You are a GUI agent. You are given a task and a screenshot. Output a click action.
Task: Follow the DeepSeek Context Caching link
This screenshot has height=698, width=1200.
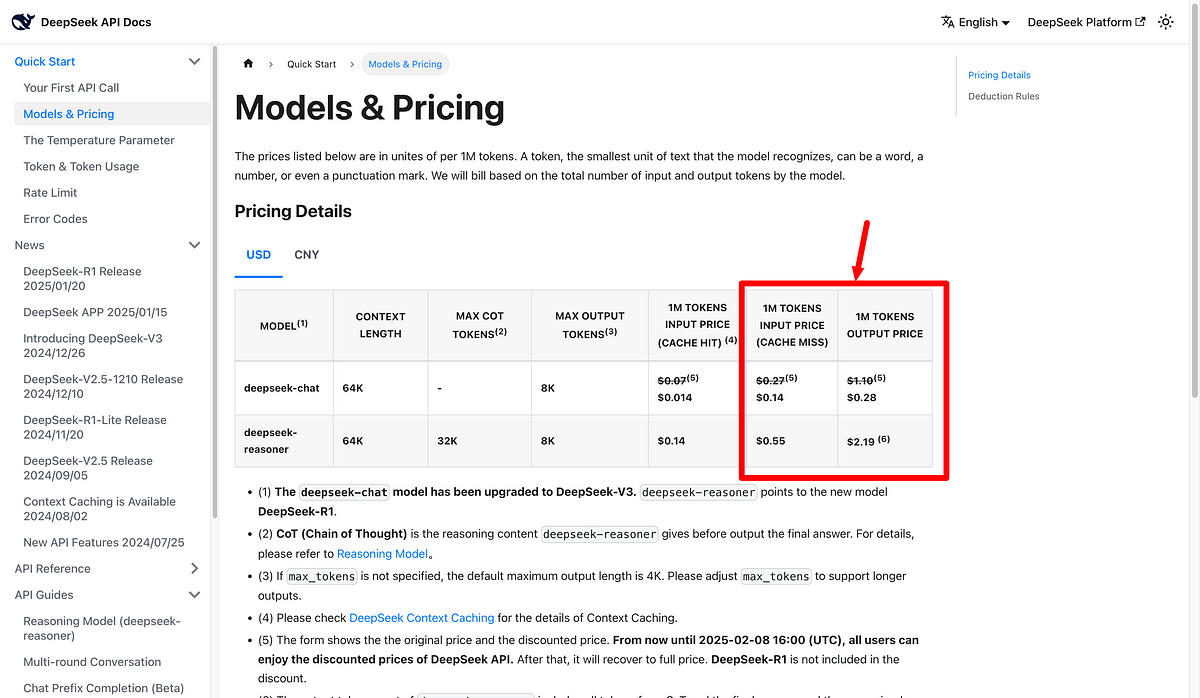pos(422,618)
